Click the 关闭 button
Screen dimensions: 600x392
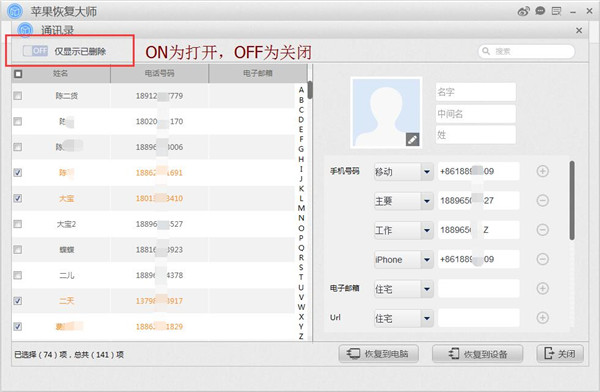[x=560, y=353]
